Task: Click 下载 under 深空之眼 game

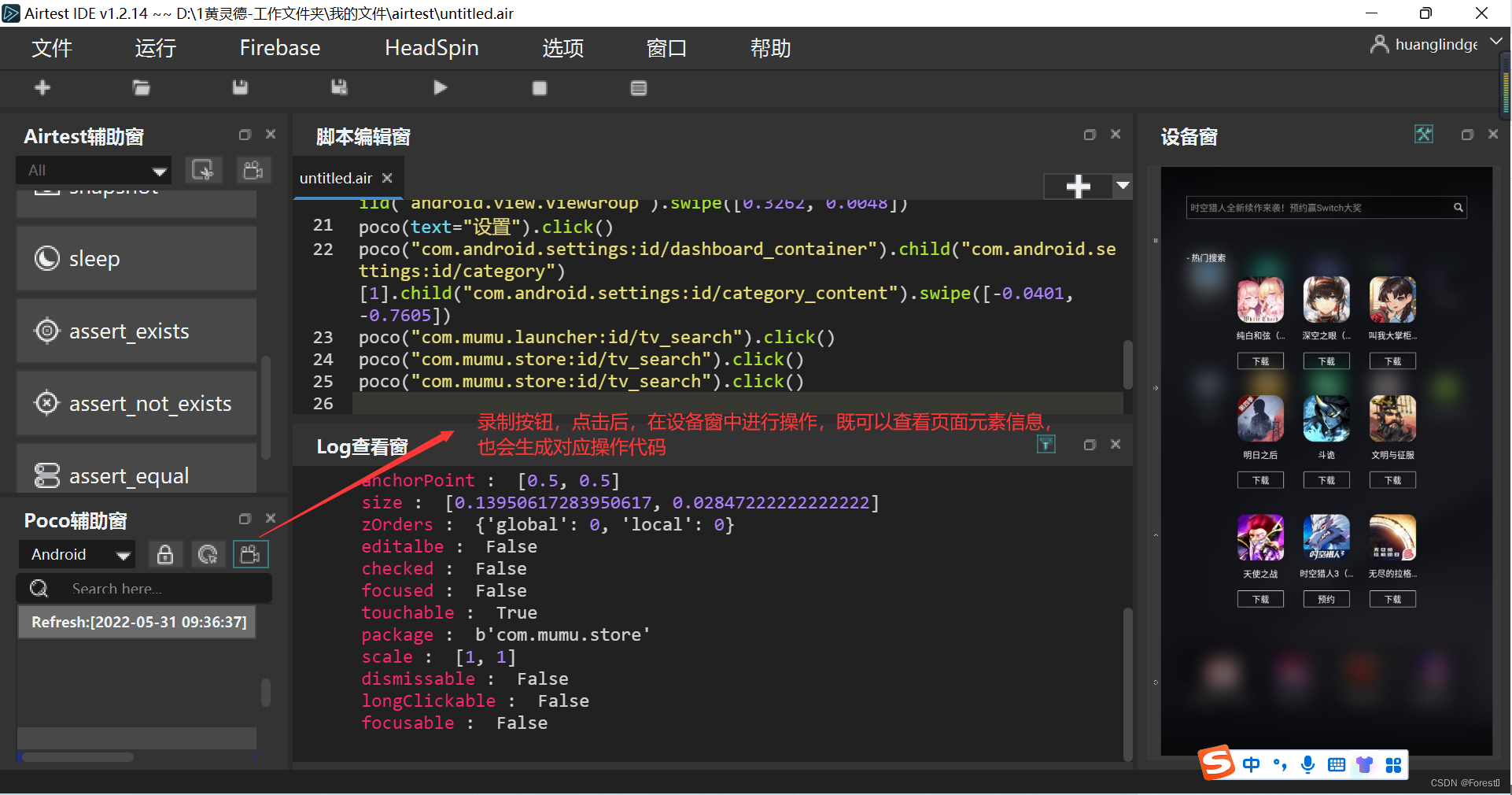Action: [1326, 361]
